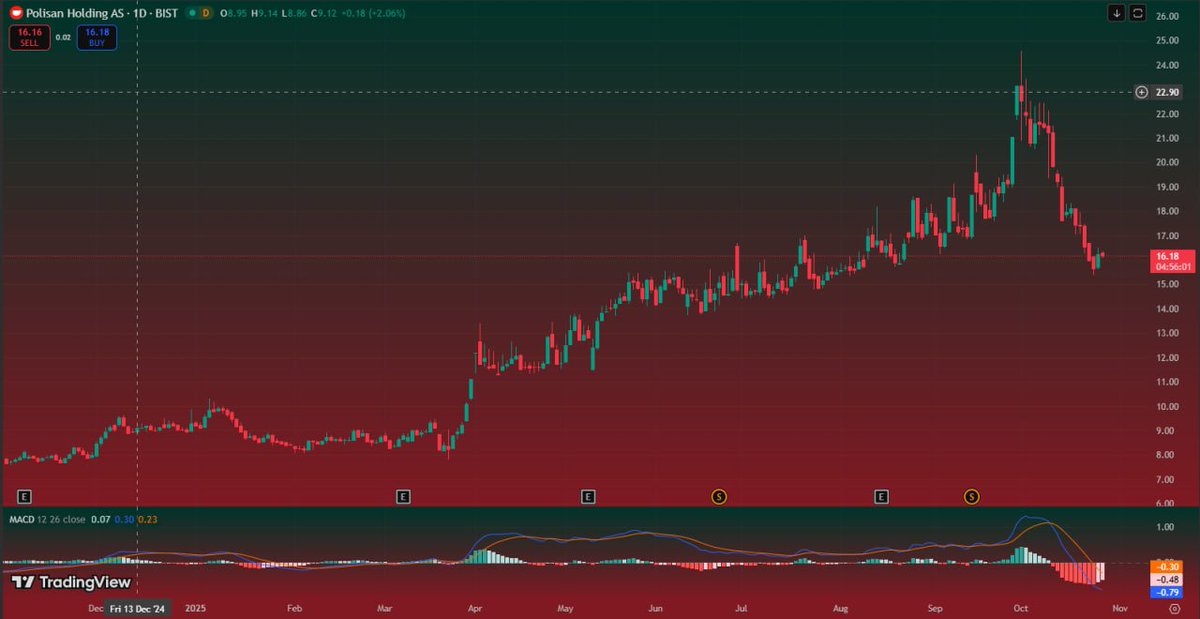1200x619 pixels.
Task: Click the yellow S marker below October
Action: coord(970,495)
